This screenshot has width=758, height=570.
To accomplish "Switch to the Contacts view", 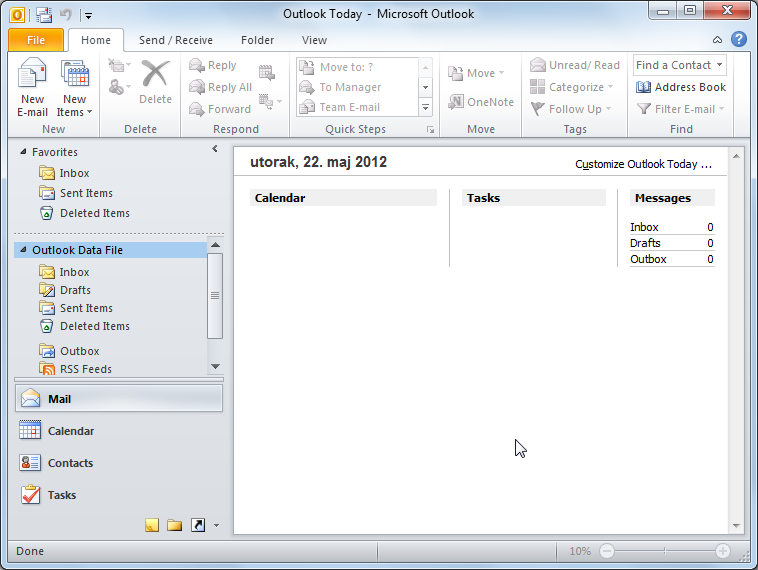I will [x=119, y=463].
